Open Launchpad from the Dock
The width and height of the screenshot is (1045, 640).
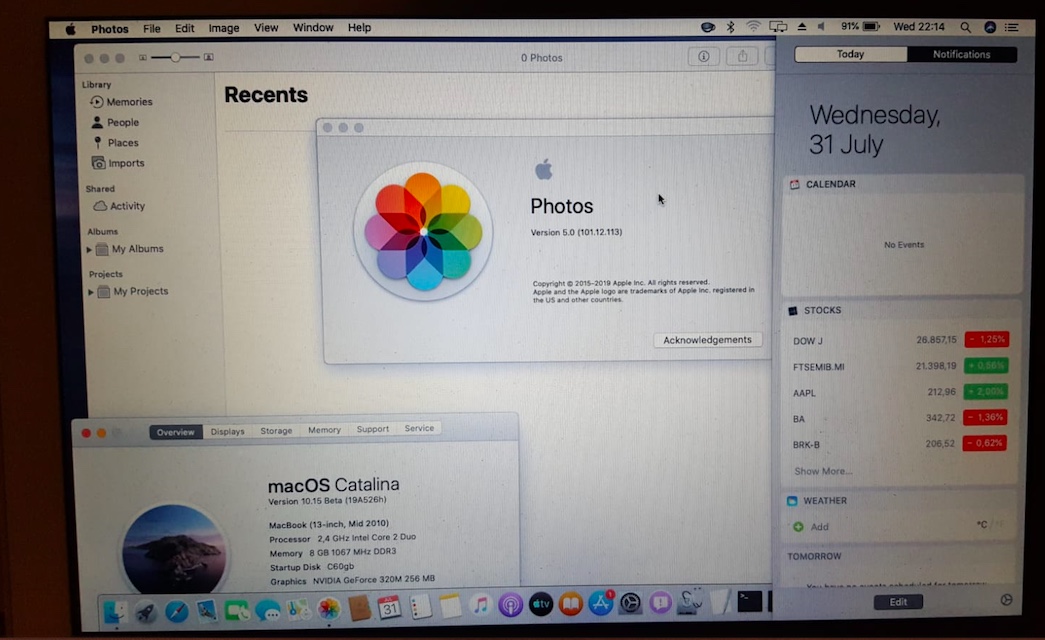click(x=146, y=611)
